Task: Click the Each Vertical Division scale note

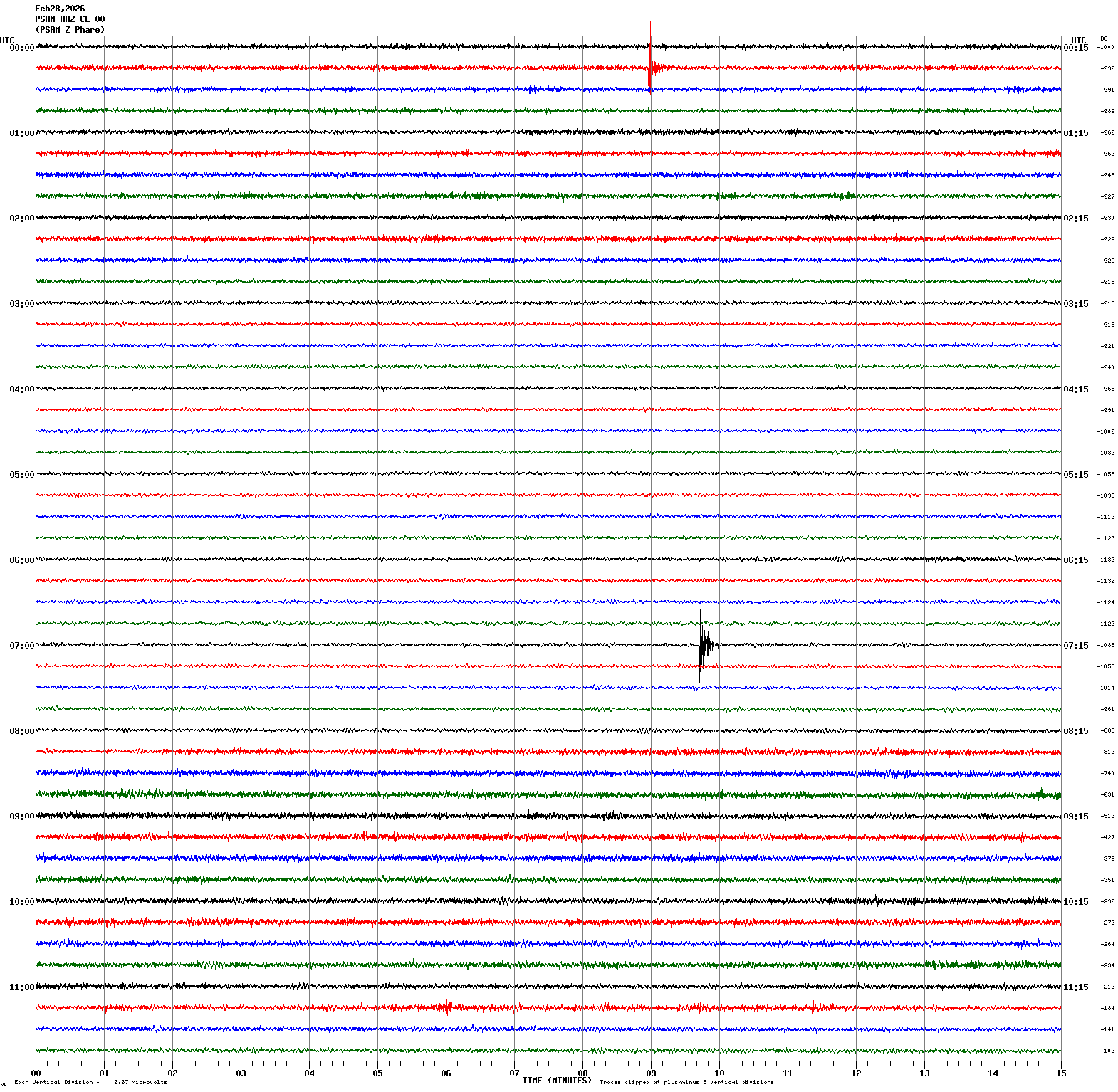Action: (90, 1082)
